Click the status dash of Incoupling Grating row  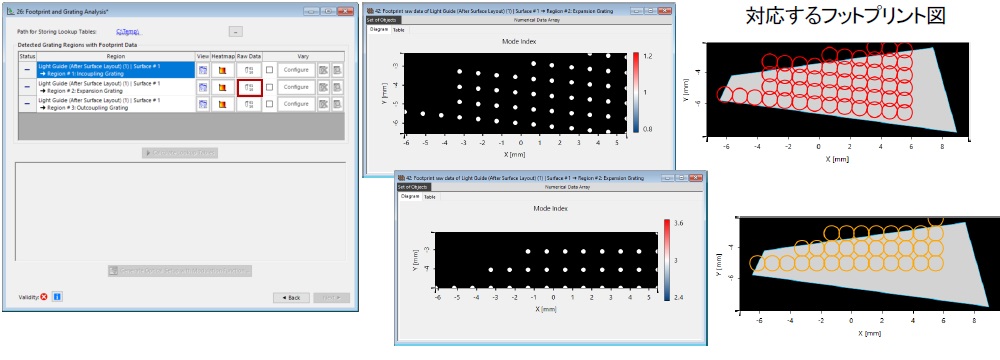coord(27,70)
